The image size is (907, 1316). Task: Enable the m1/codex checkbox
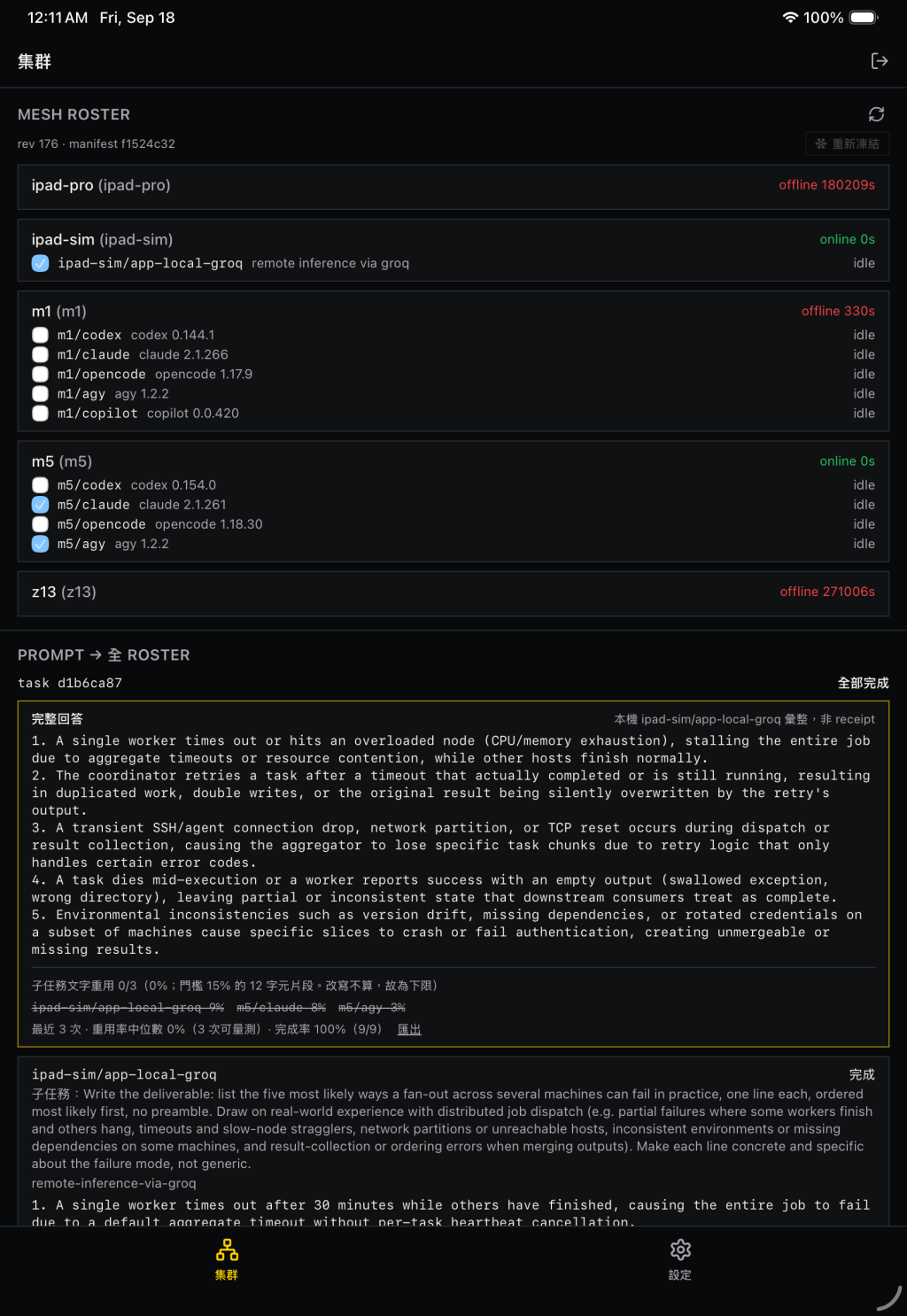pos(40,335)
